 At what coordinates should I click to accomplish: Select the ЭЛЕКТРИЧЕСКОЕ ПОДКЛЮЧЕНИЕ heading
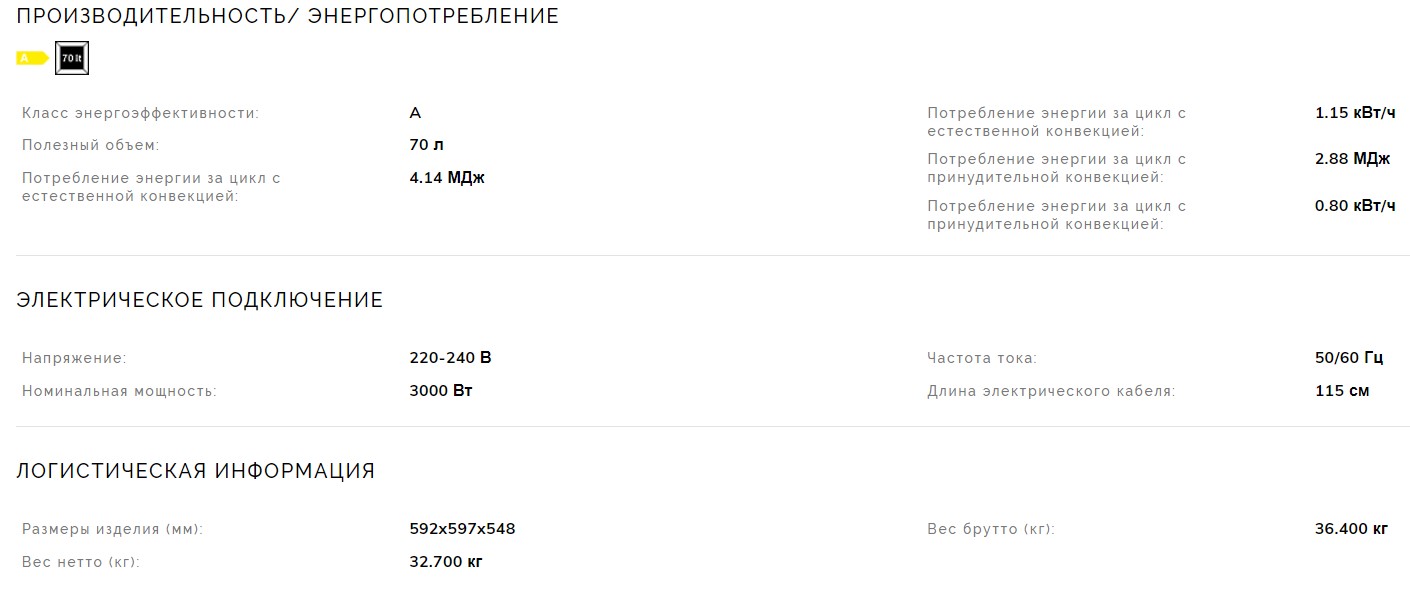click(x=200, y=300)
